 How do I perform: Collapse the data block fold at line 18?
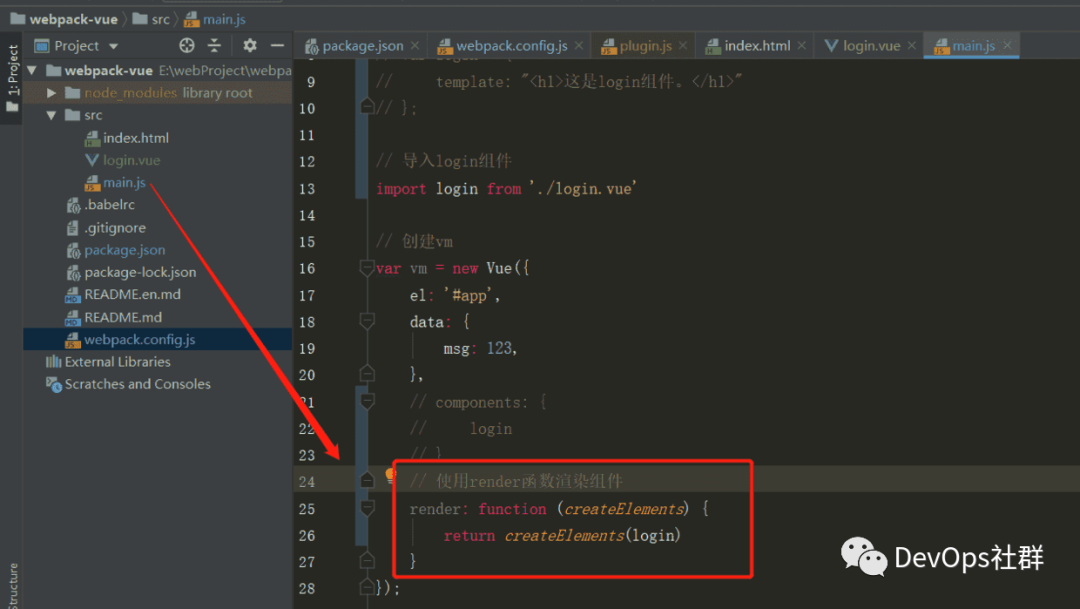(367, 321)
